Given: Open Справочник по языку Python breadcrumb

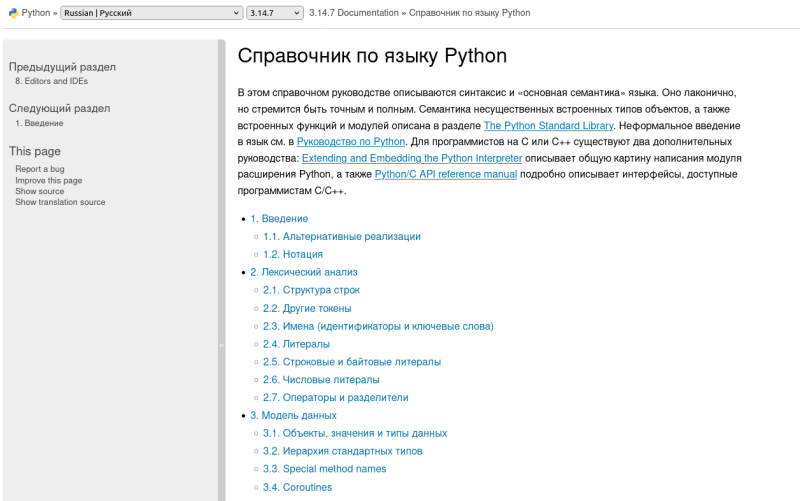Looking at the screenshot, I should [x=469, y=13].
